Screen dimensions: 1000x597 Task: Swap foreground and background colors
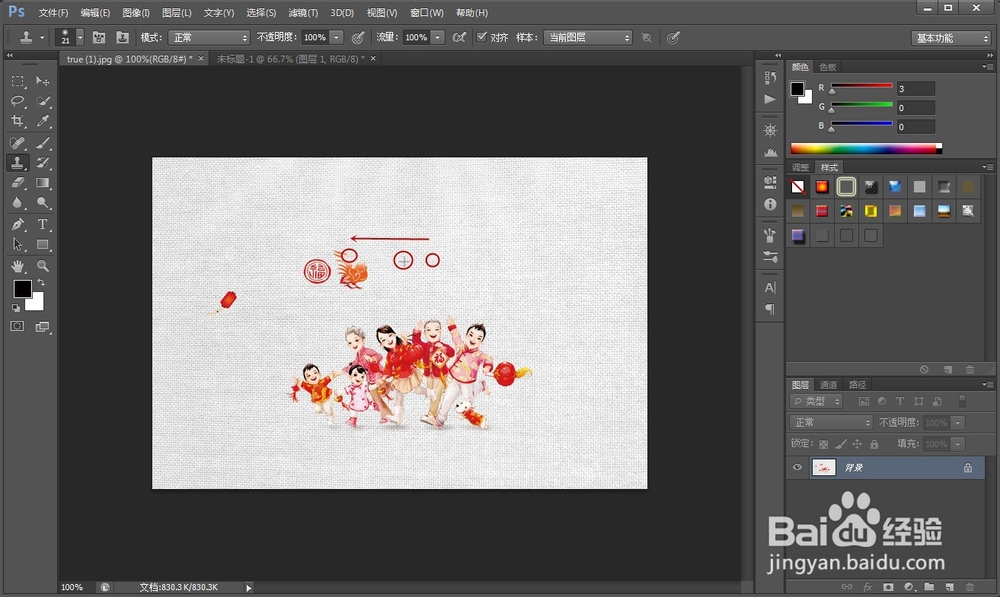pos(41,283)
